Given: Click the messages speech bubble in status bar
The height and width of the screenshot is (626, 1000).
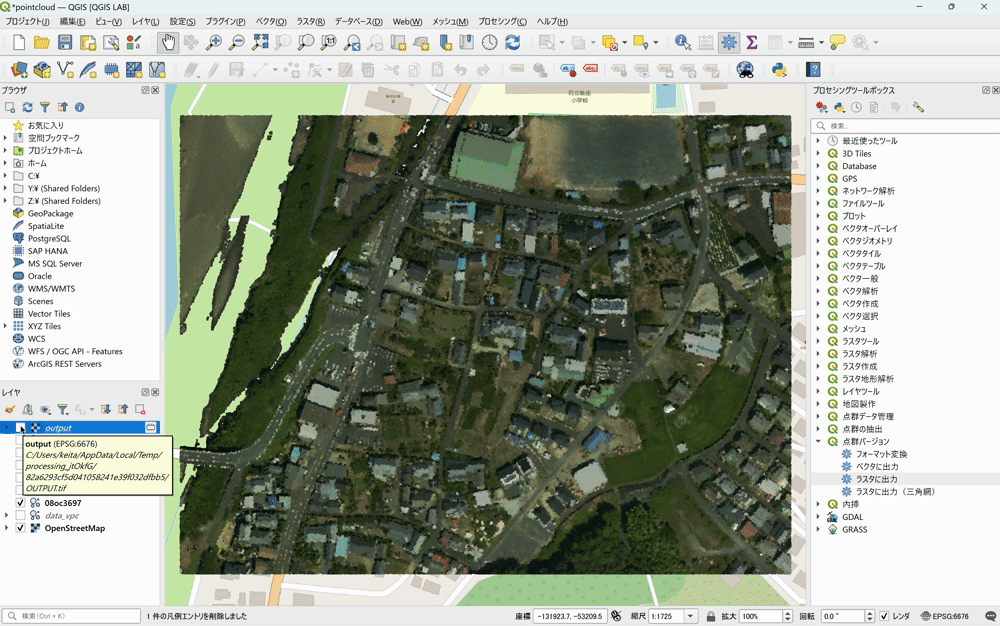Looking at the screenshot, I should pos(990,616).
